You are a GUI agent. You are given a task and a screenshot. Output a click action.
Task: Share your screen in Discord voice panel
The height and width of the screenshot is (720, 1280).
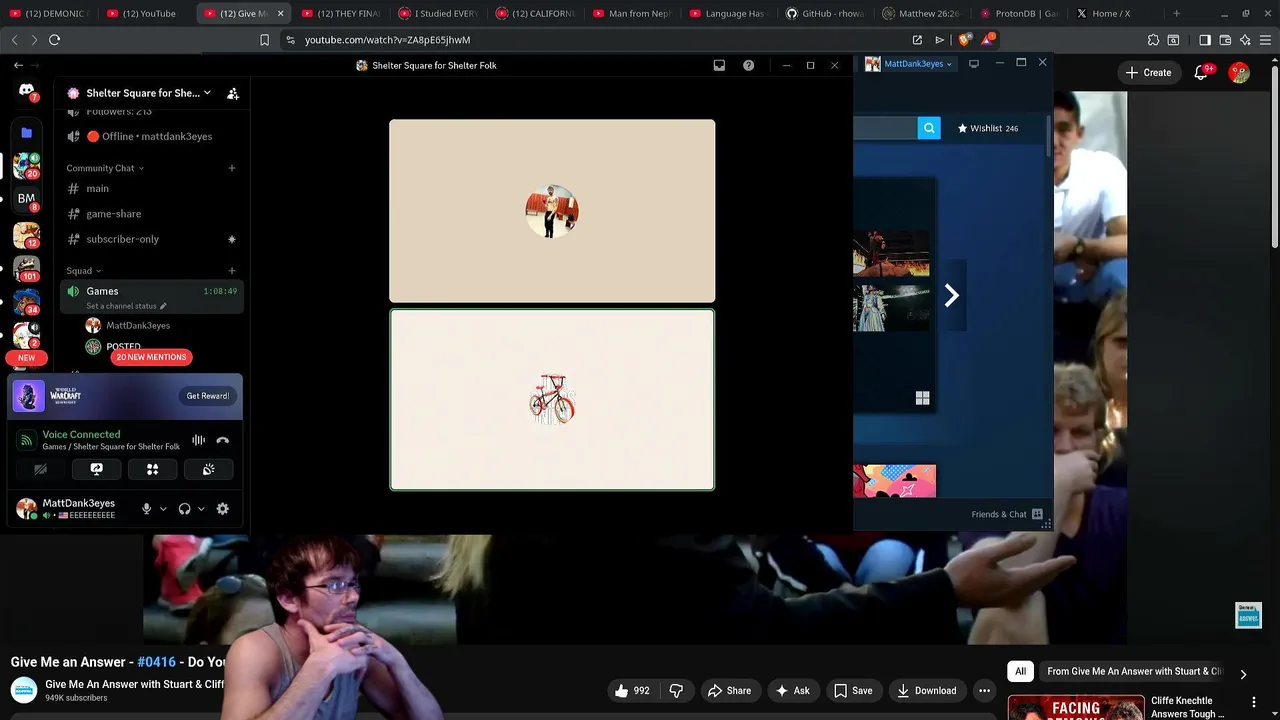coord(97,469)
